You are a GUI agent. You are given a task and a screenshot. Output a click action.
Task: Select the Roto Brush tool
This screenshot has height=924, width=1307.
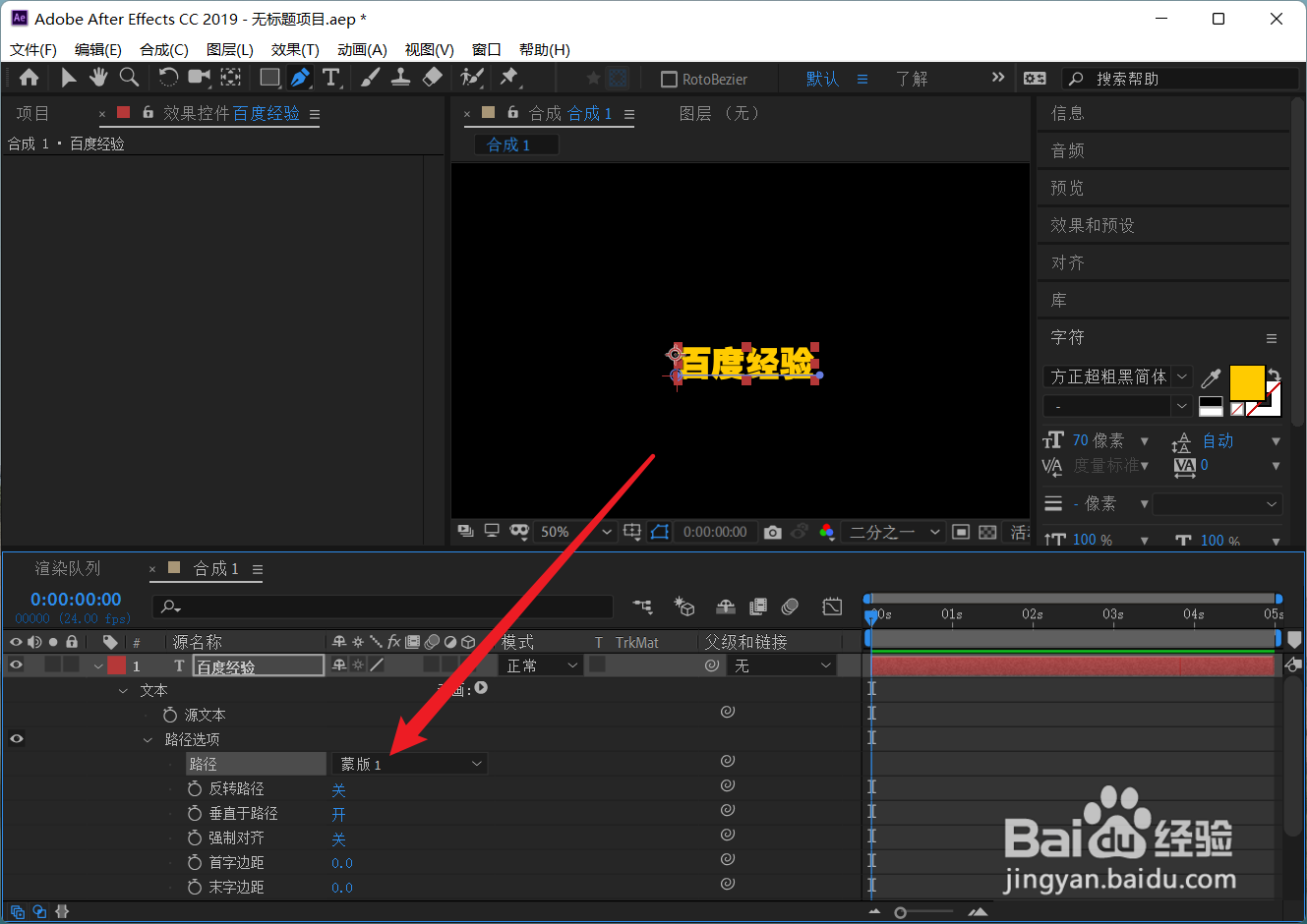[472, 78]
